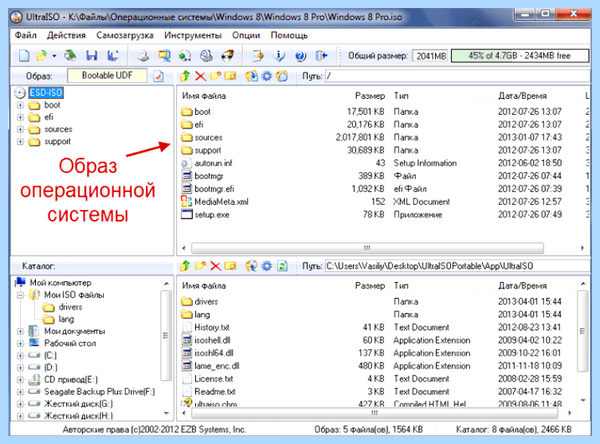
Task: Open help with the question mark icon
Action: coord(300,56)
